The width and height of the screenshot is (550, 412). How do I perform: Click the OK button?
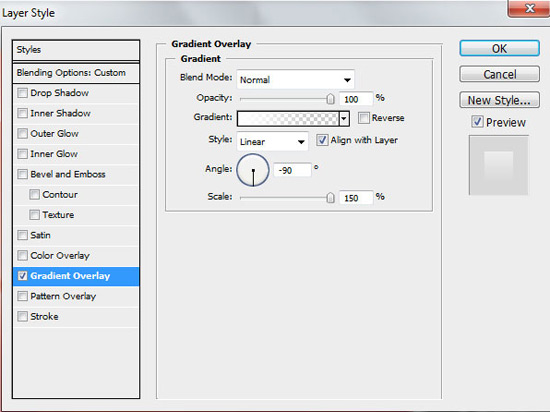(x=499, y=48)
